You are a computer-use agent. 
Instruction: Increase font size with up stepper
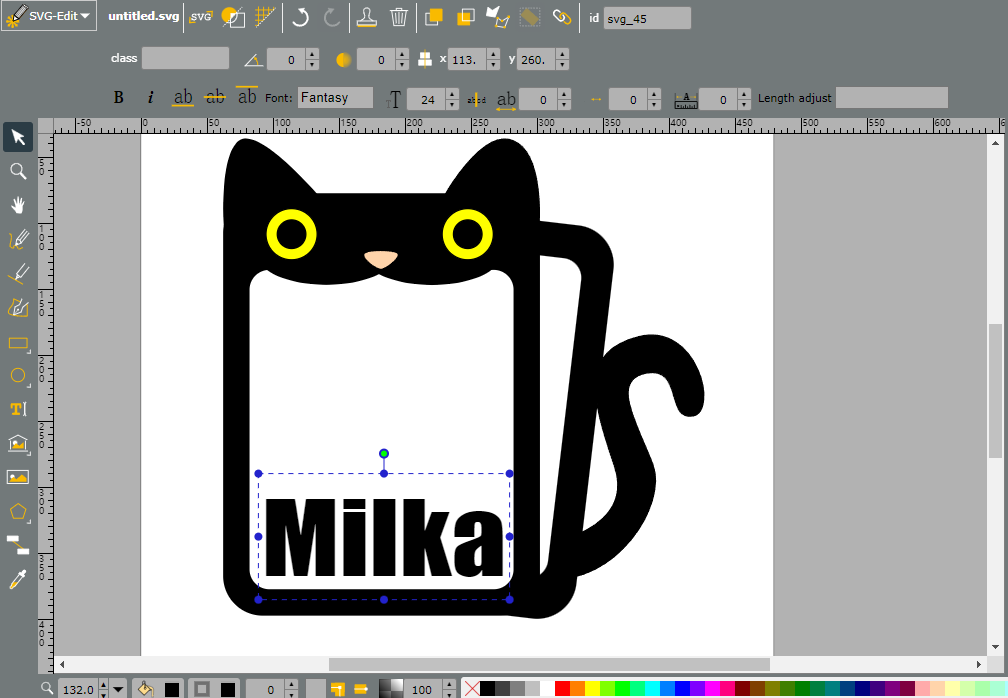pos(453,94)
